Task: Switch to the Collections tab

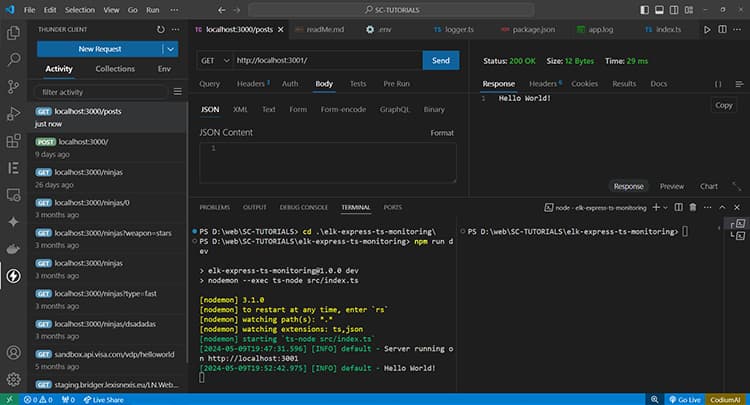Action: coord(115,69)
